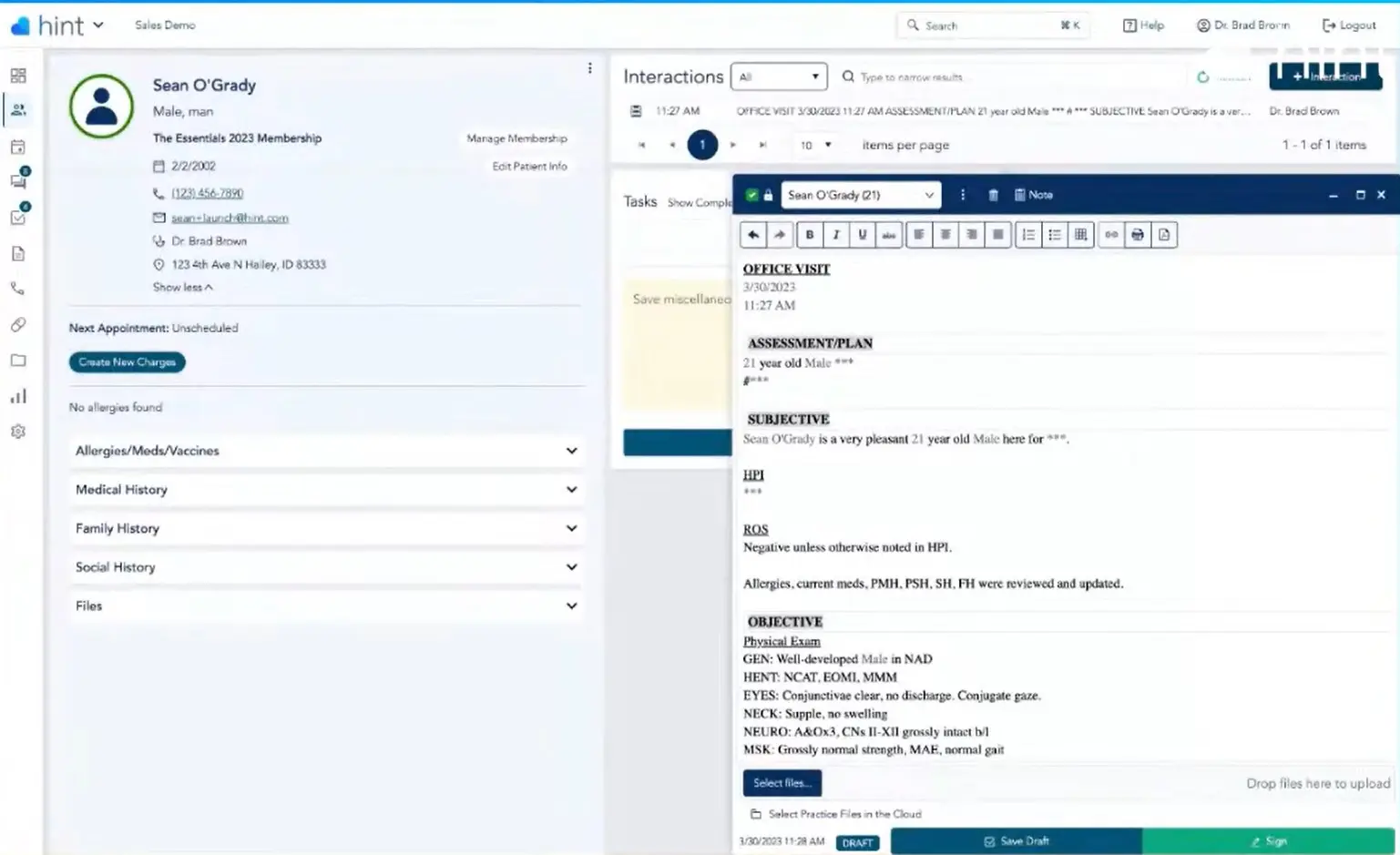Screen dimensions: 1400x855
Task: Toggle the strikethrough formatting option
Action: [x=888, y=234]
